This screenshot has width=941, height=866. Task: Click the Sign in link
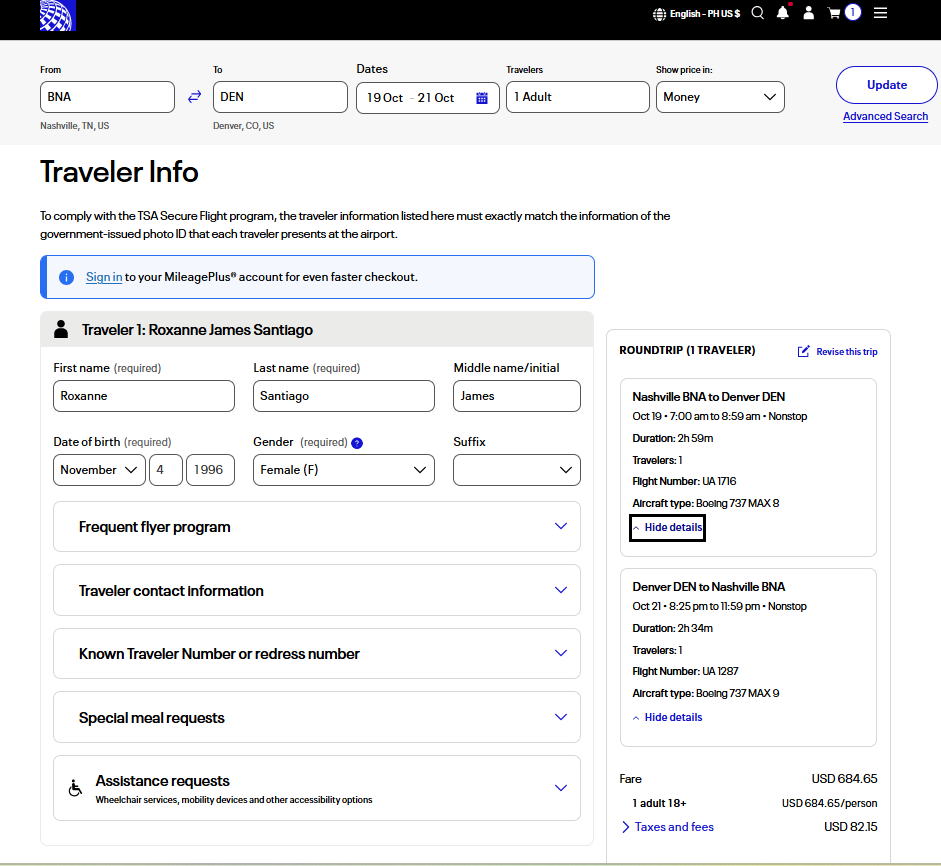click(104, 277)
